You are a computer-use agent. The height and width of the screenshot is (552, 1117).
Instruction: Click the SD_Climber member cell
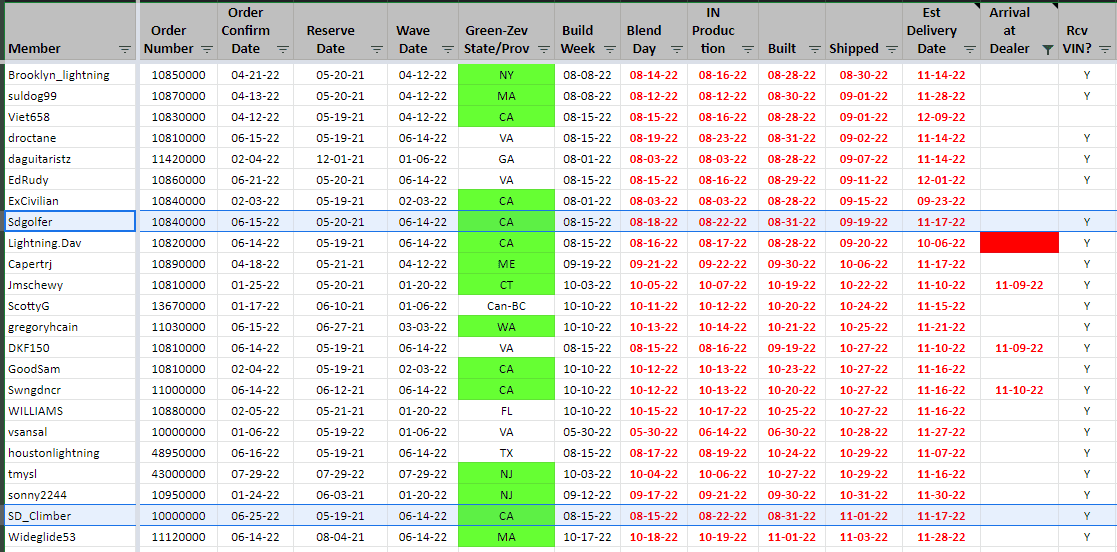click(x=68, y=516)
